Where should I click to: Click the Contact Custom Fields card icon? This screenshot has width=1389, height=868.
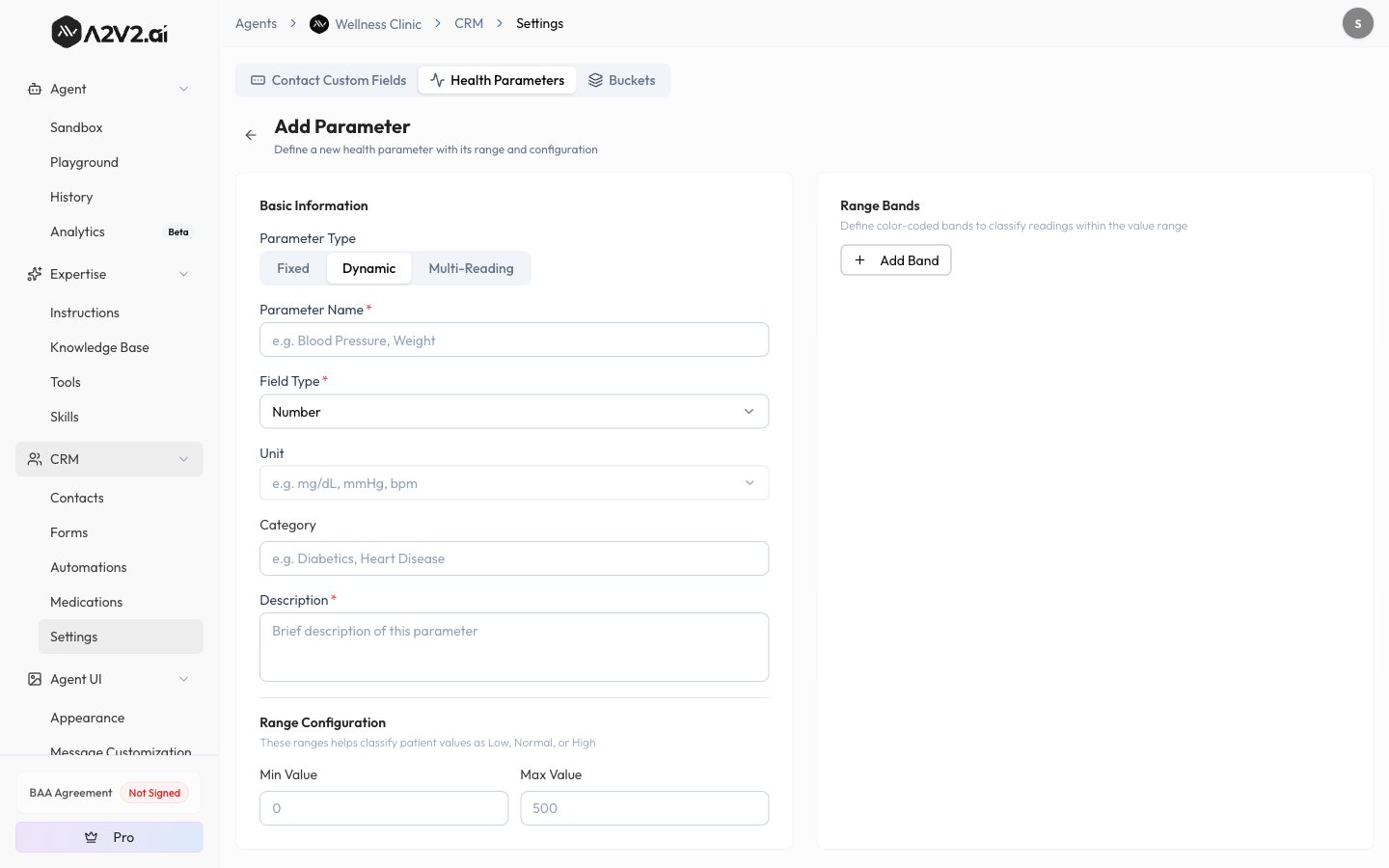point(258,80)
